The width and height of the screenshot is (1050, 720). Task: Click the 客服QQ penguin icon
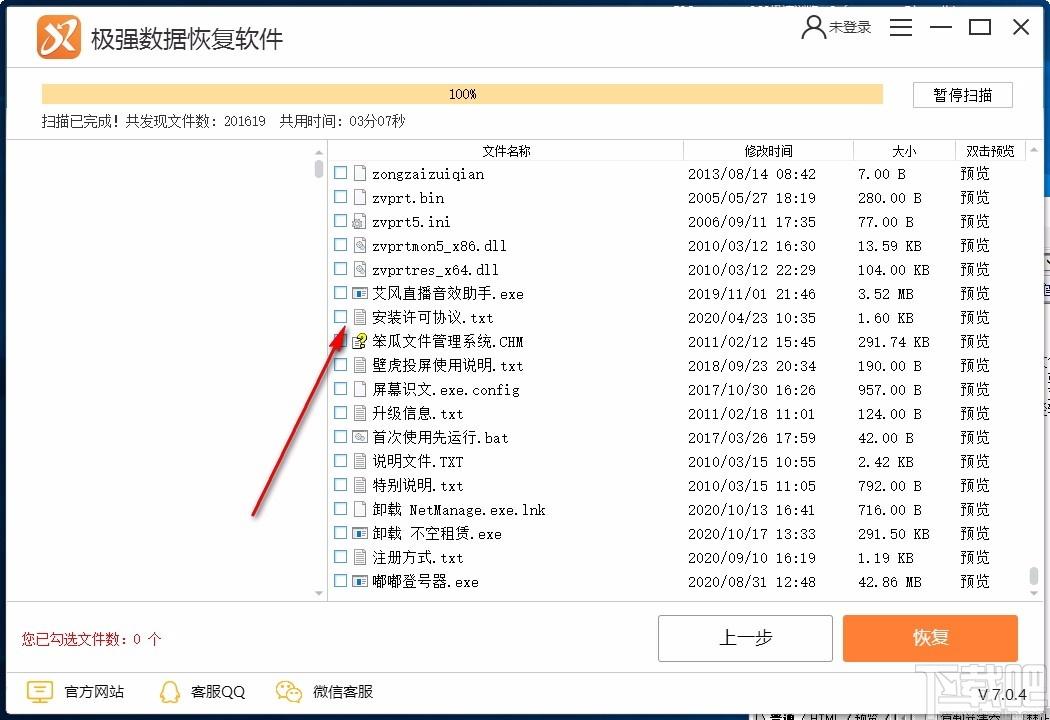170,691
